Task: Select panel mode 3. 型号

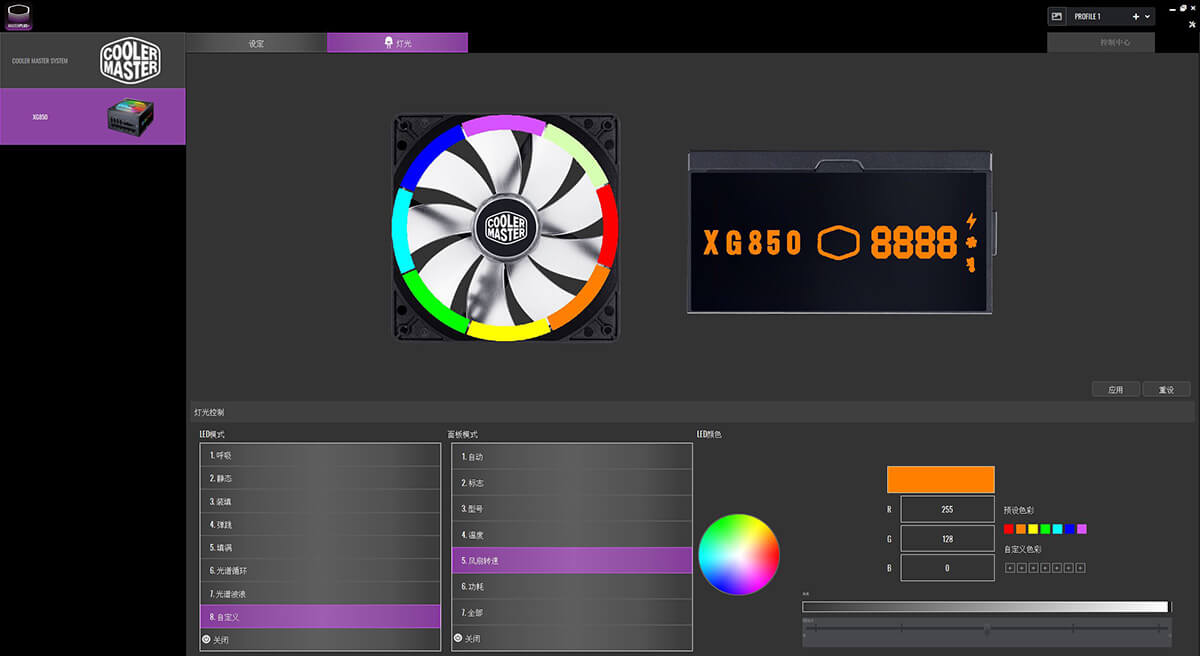Action: tap(572, 509)
